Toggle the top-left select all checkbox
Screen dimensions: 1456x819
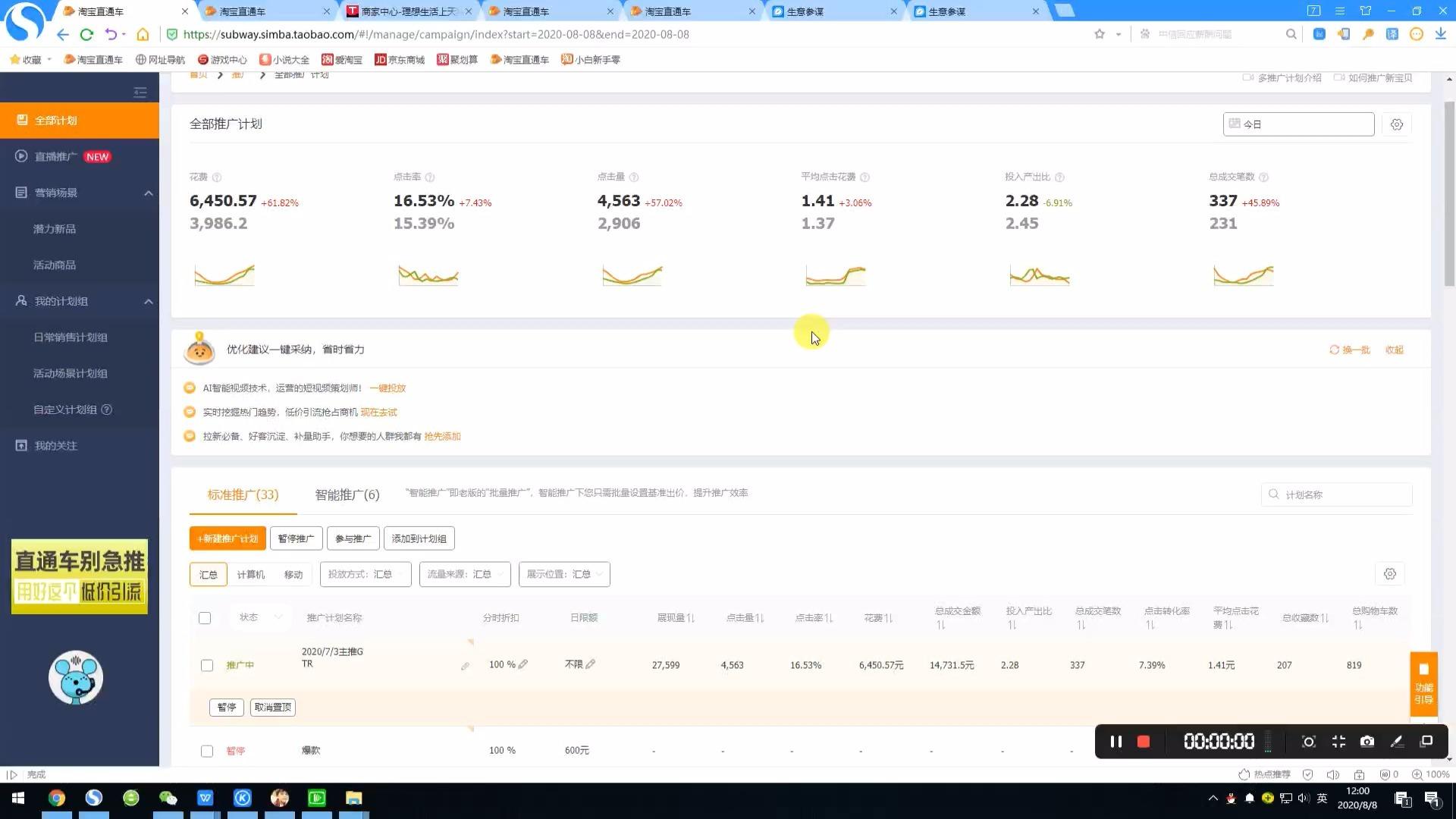[205, 617]
